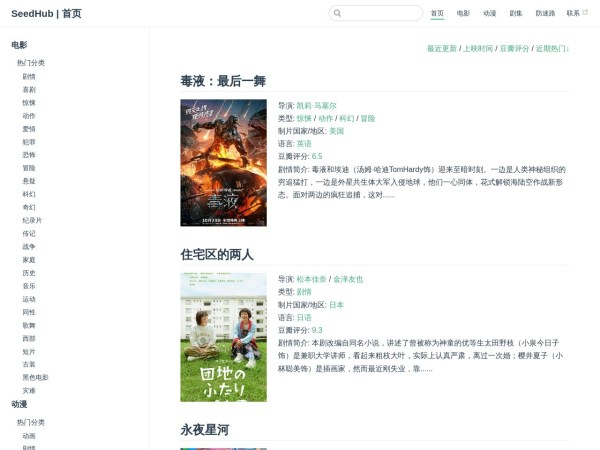This screenshot has height=450, width=600.
Task: Click the external link icon beside 联系
Action: click(x=585, y=13)
